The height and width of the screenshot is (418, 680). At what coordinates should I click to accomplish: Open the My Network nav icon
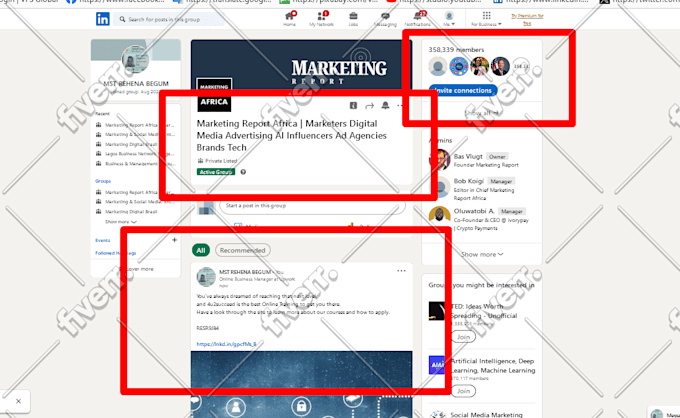point(321,18)
